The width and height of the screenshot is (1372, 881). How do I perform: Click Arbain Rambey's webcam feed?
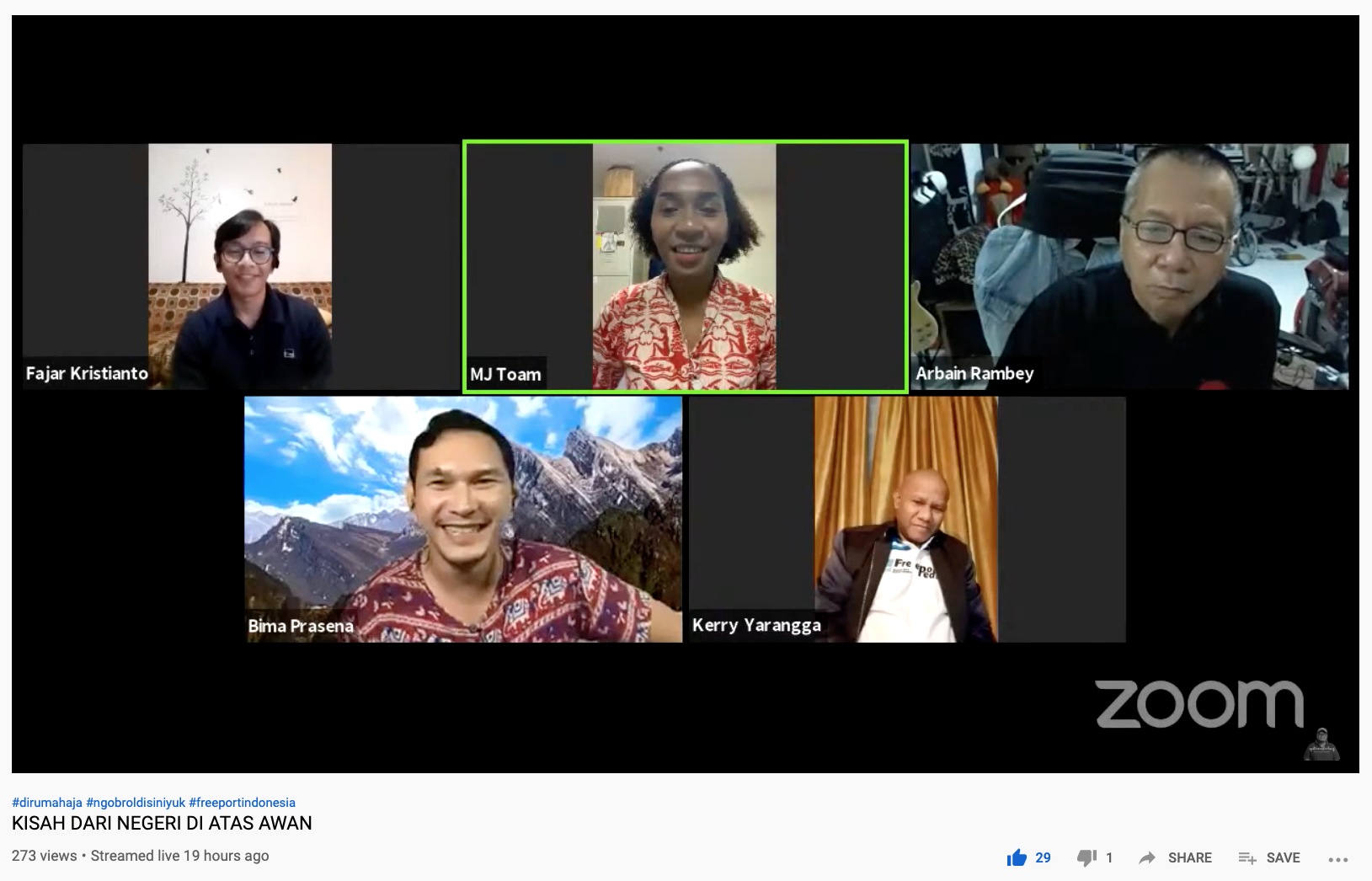tap(1129, 266)
